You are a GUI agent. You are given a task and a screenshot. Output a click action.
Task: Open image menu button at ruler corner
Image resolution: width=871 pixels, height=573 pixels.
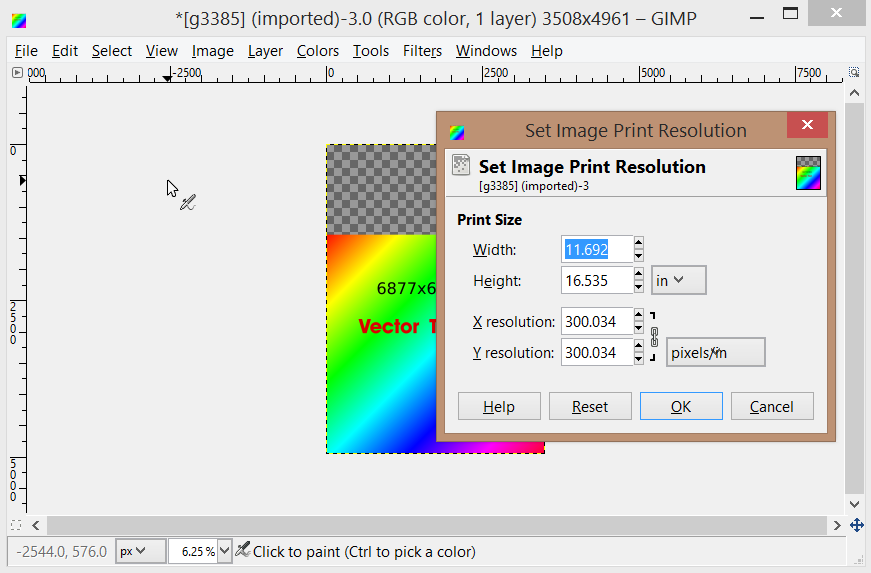(x=17, y=73)
